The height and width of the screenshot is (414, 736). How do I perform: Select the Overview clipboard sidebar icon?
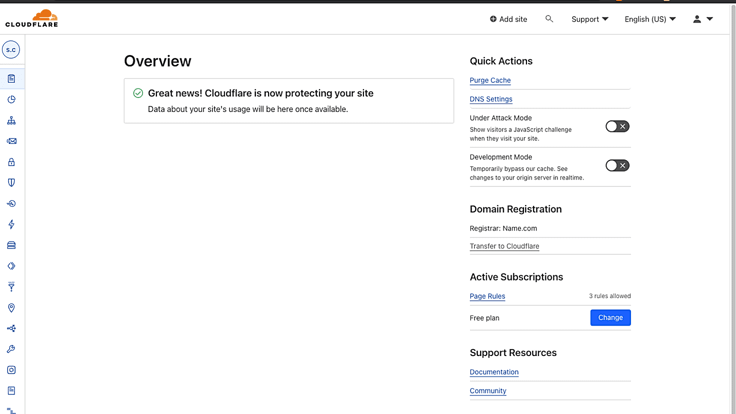point(11,79)
